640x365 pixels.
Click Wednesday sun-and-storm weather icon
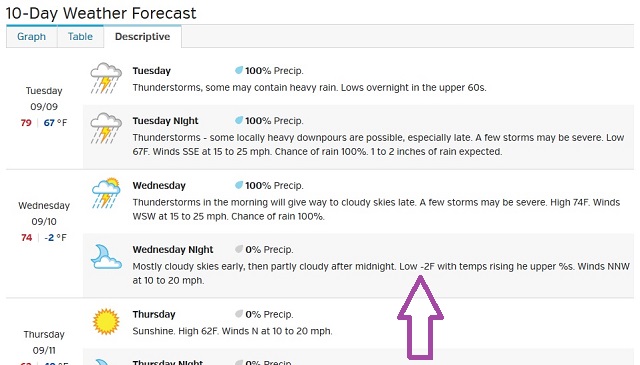pos(106,193)
